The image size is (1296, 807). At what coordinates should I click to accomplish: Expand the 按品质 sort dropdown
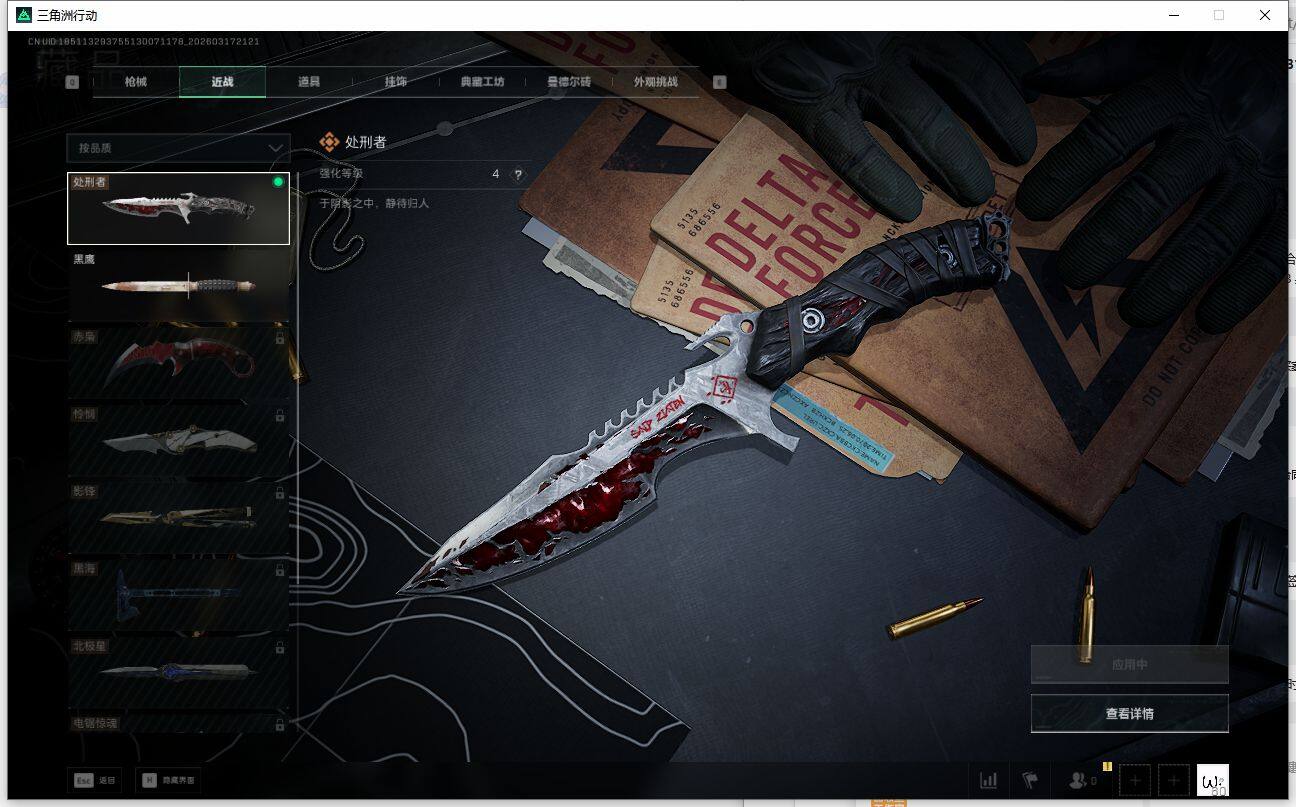pyautogui.click(x=178, y=148)
